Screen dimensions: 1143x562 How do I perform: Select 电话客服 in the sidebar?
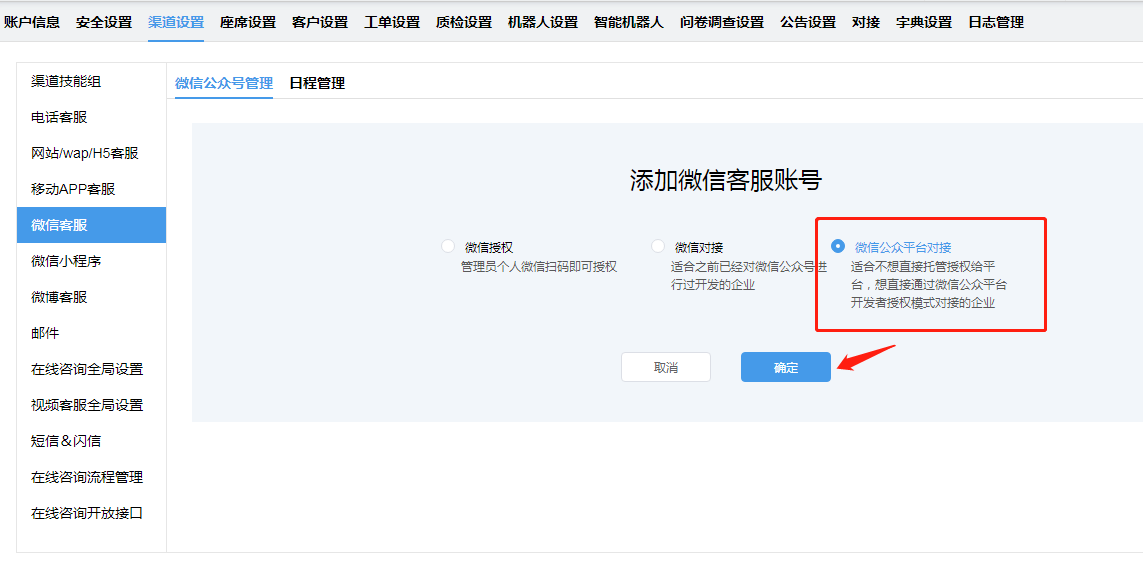pos(92,117)
